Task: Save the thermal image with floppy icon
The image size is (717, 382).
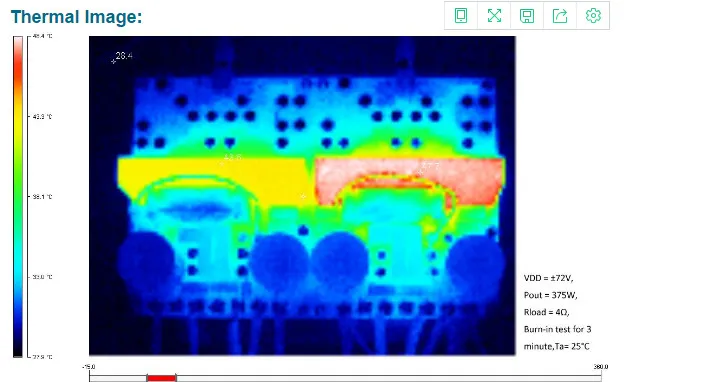Action: pos(527,16)
